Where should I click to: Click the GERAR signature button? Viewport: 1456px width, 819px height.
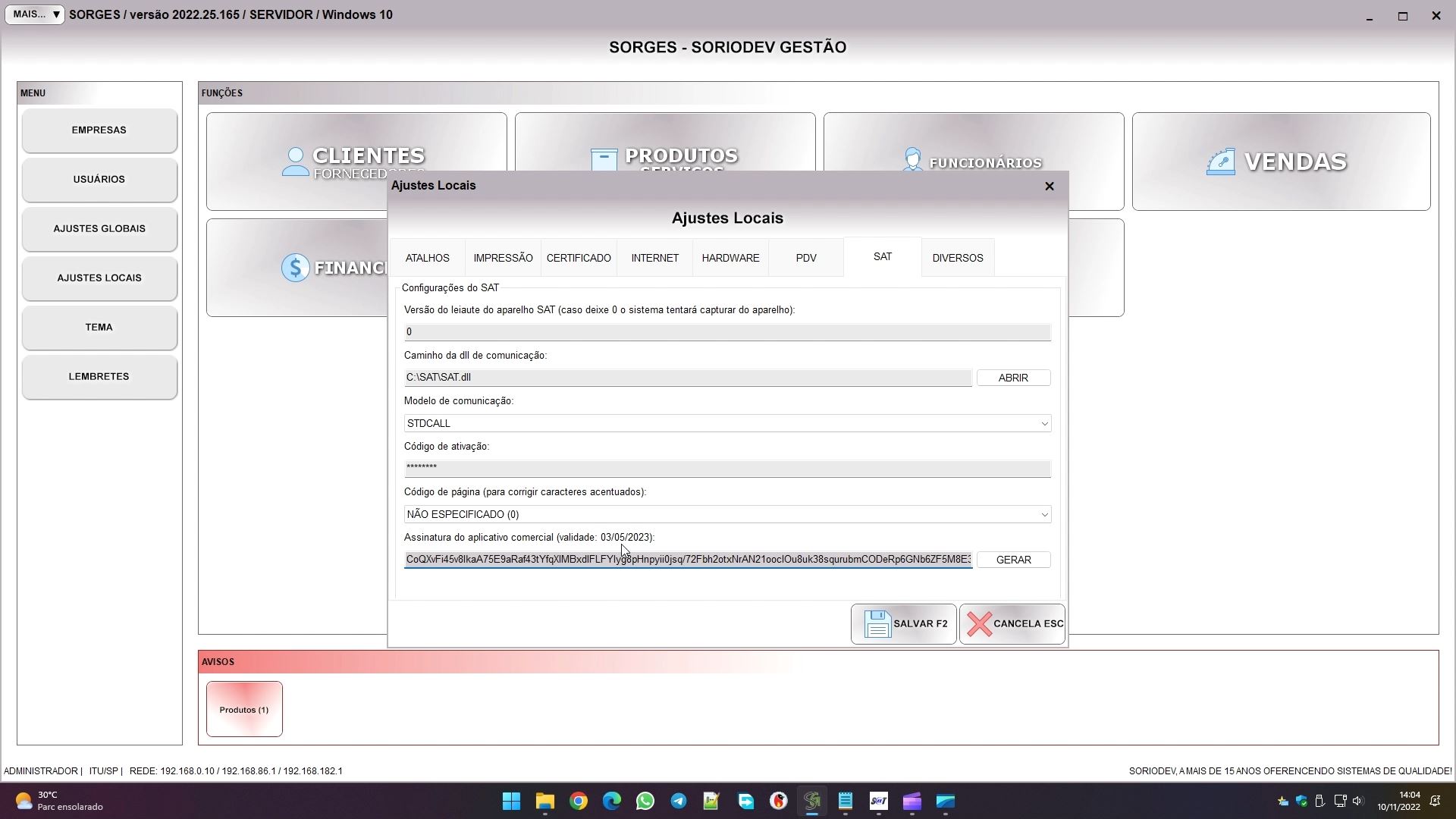click(1013, 560)
